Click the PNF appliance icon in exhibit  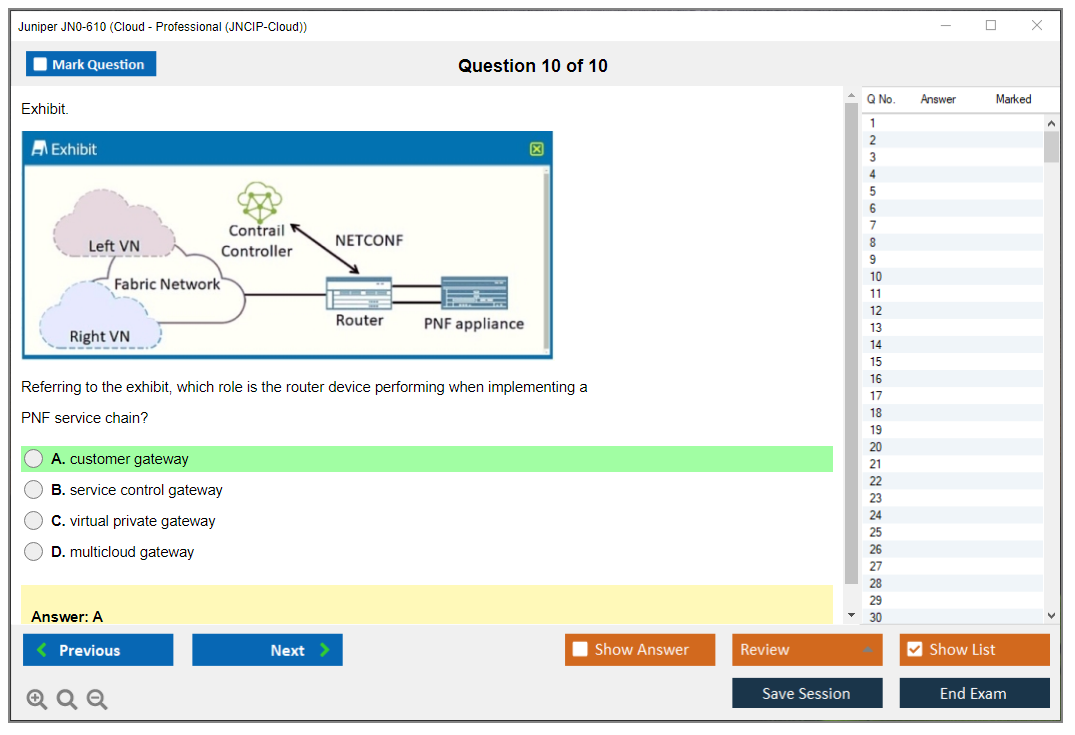tap(474, 293)
